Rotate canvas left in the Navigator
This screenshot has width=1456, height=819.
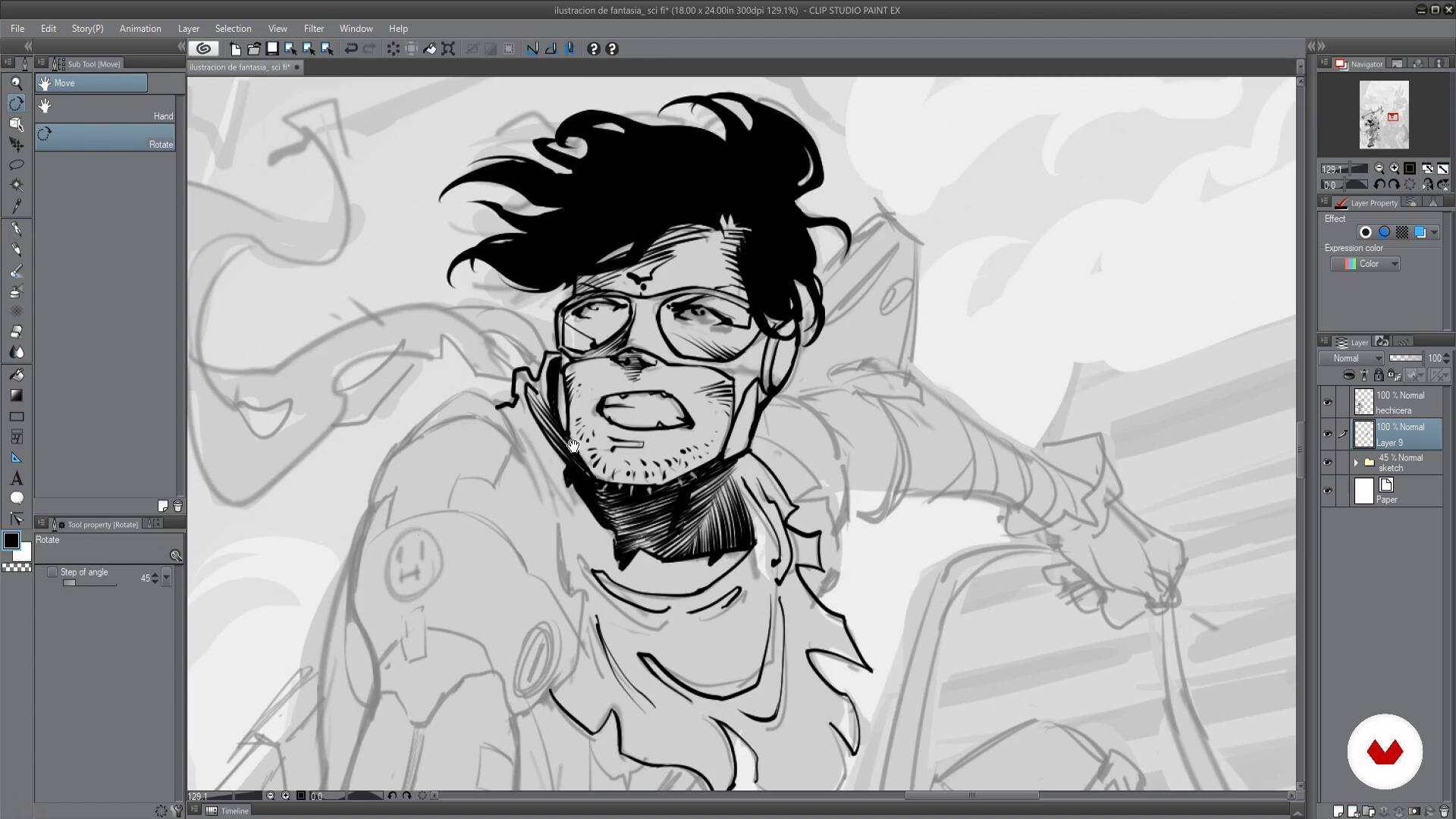pos(1379,184)
